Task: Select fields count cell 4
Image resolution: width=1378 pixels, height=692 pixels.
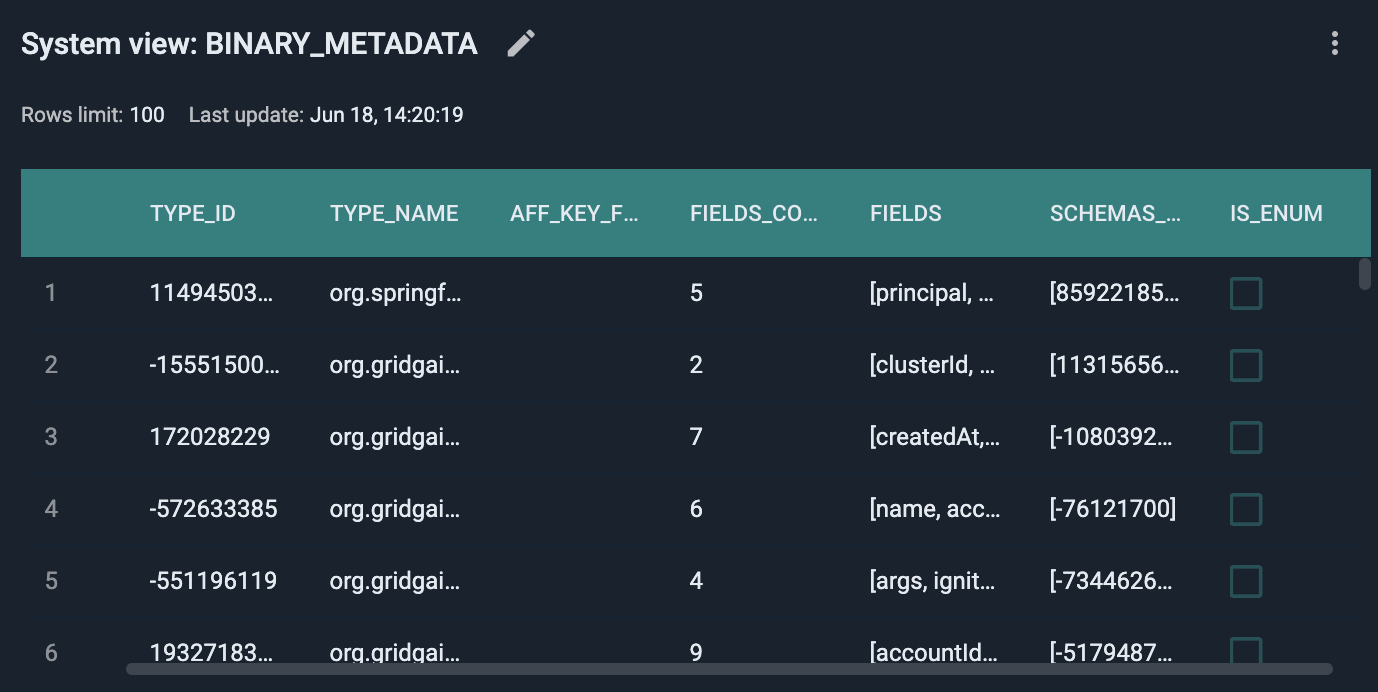Action: [x=696, y=581]
